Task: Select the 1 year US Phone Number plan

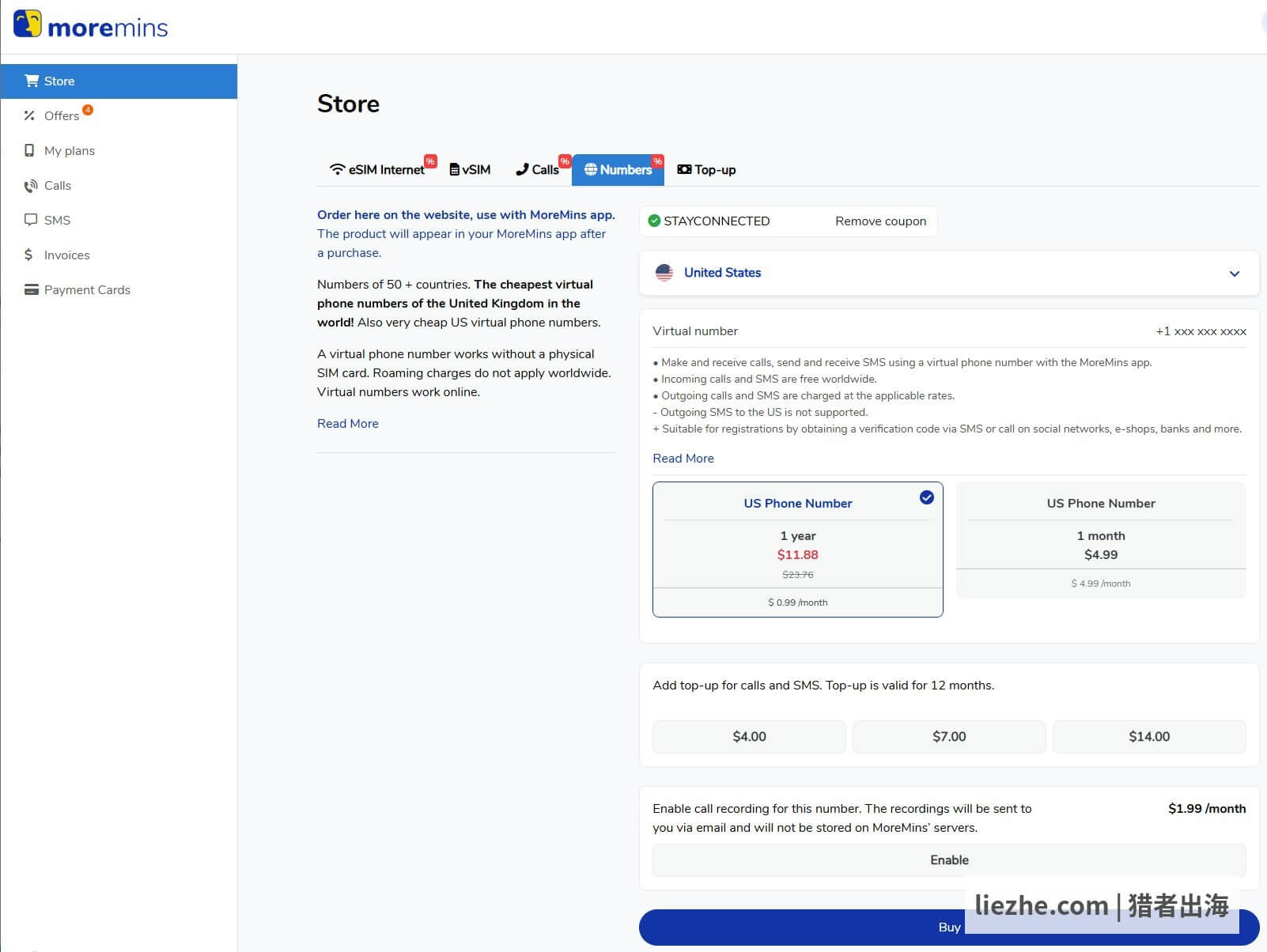Action: pos(798,550)
